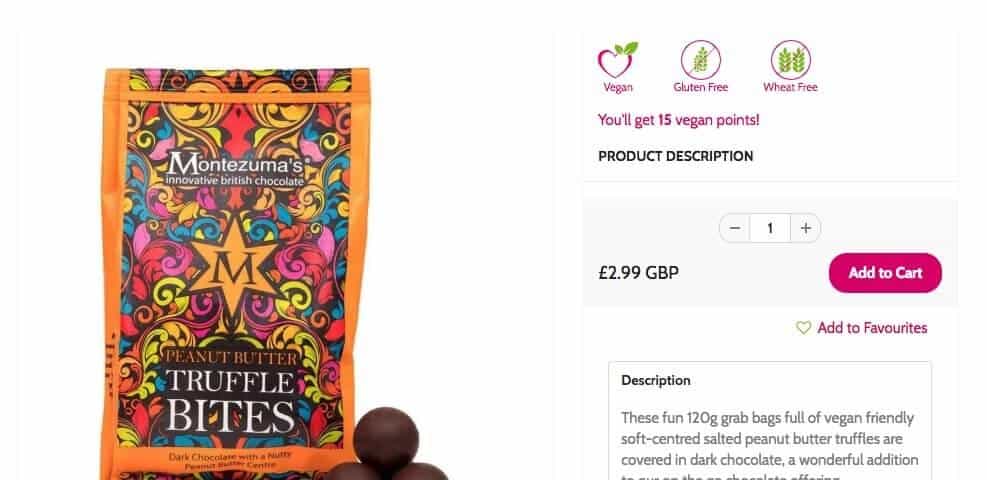This screenshot has height=480, width=987.
Task: Click the Gluten Free label text
Action: (701, 87)
